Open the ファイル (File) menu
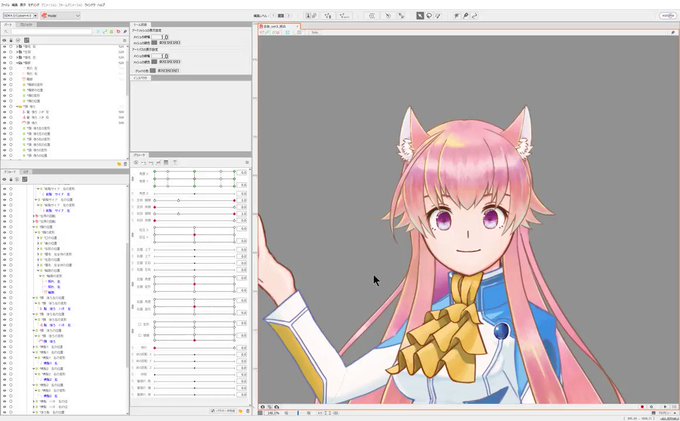Viewport: 680px width, 421px height. coord(5,5)
